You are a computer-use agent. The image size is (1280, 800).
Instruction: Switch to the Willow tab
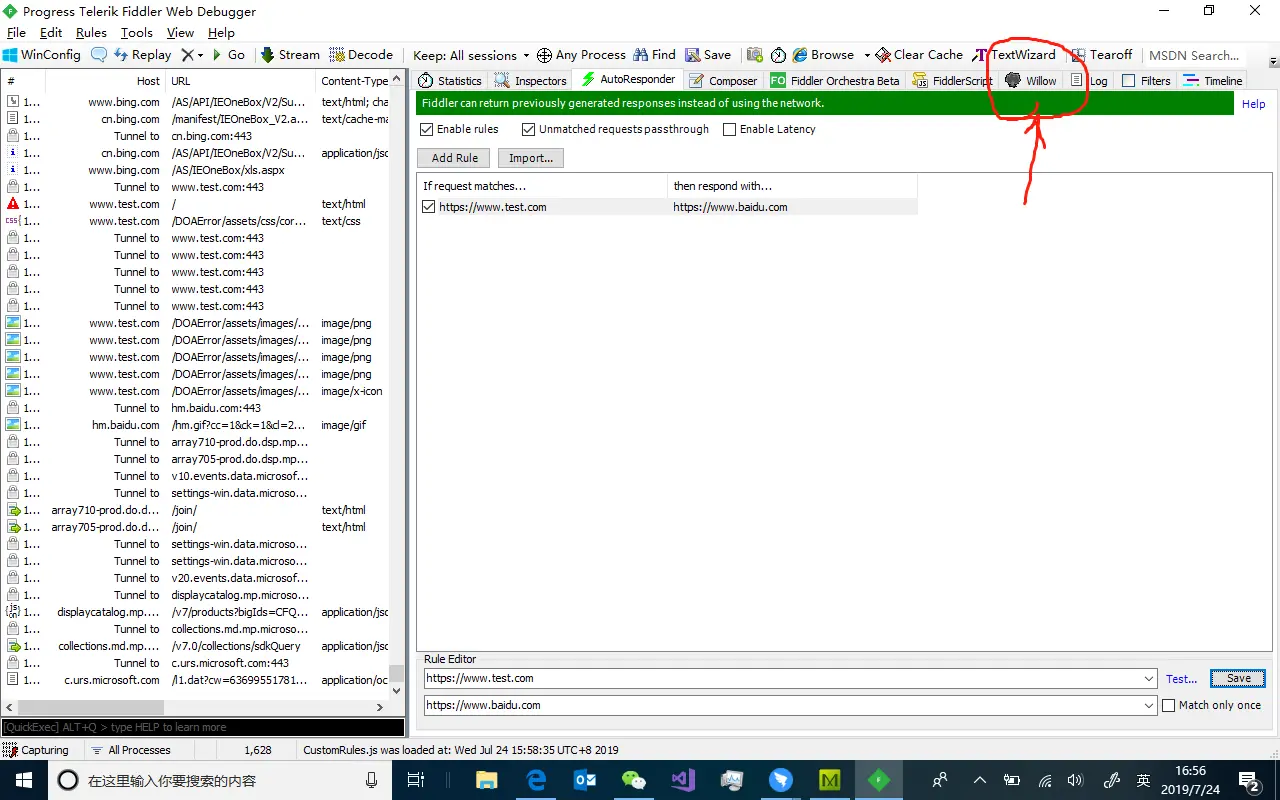pos(1031,81)
